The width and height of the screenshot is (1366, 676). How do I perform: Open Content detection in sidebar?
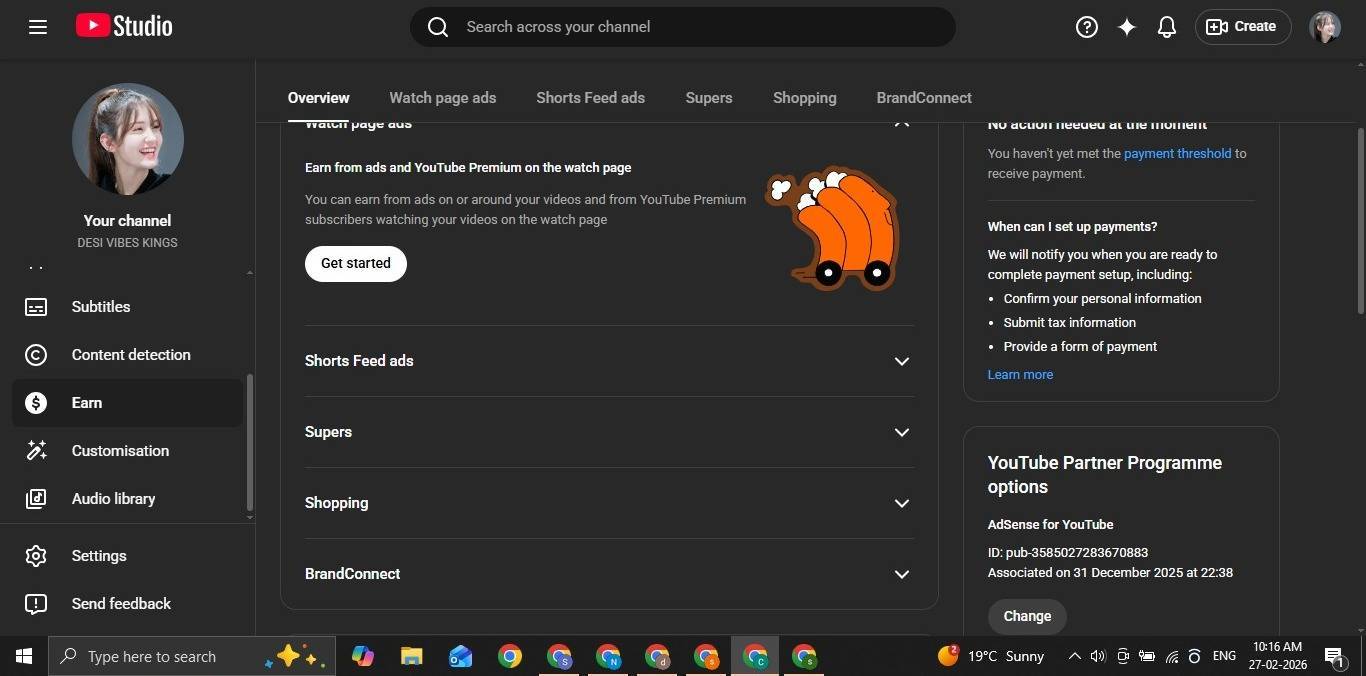(x=130, y=355)
